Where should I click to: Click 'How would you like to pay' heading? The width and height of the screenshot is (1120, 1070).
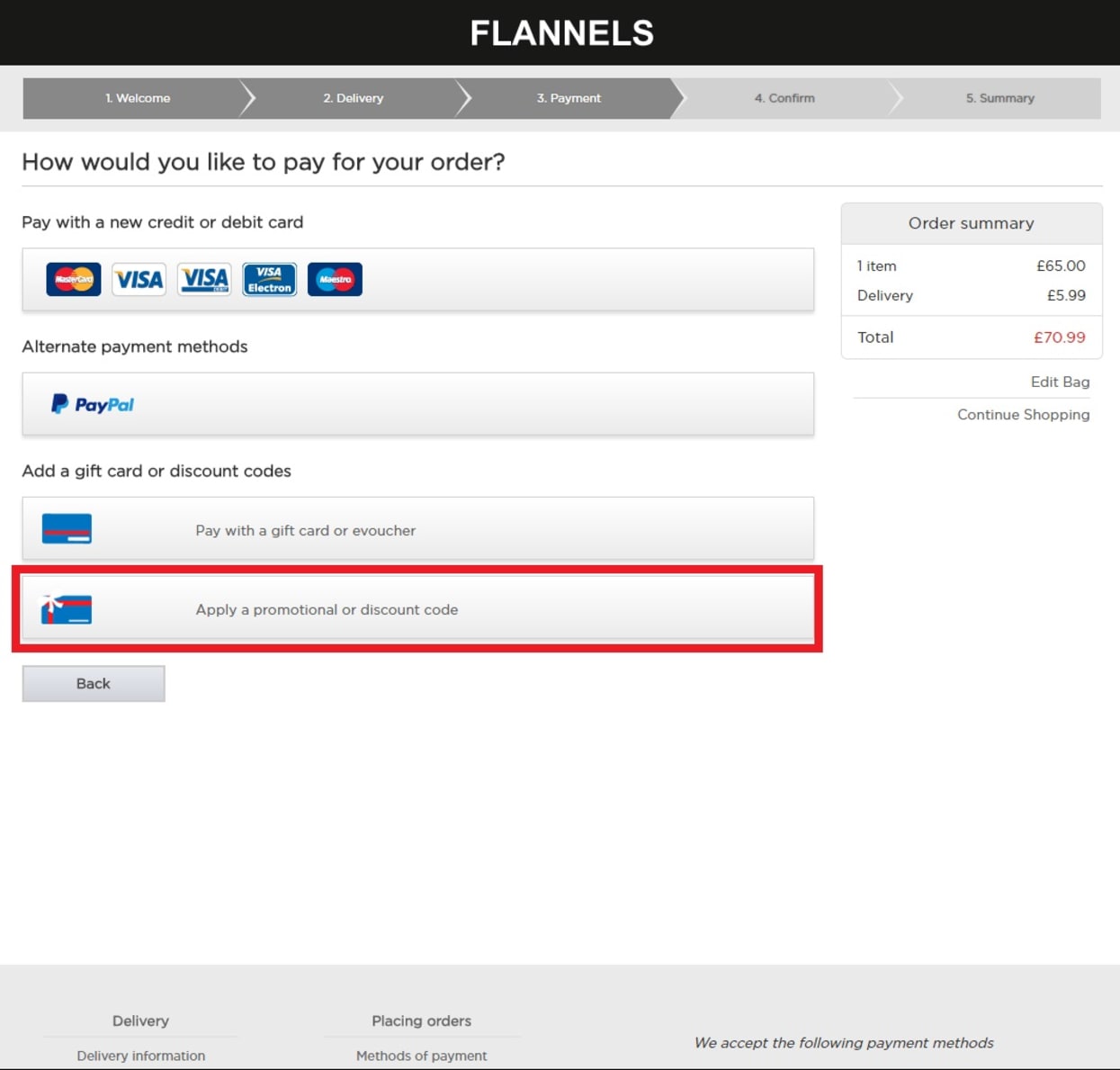[x=264, y=162]
